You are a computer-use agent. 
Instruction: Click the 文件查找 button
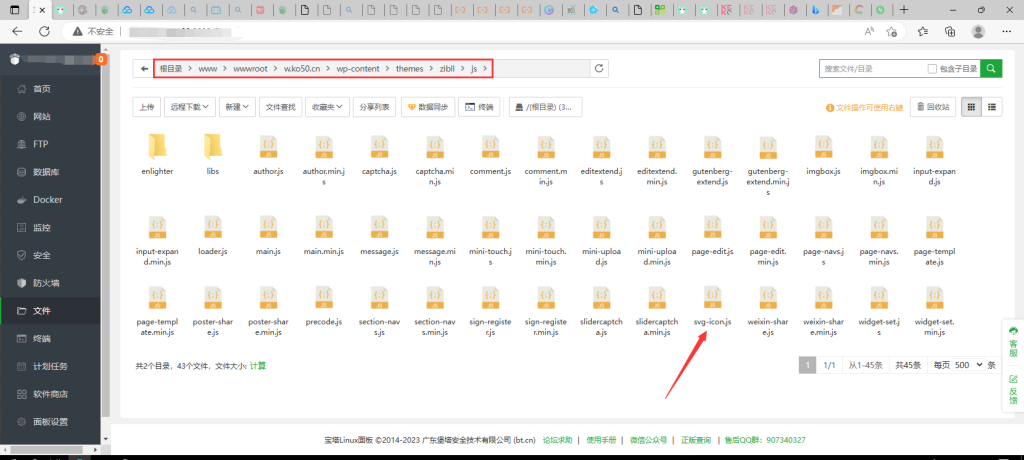point(280,107)
